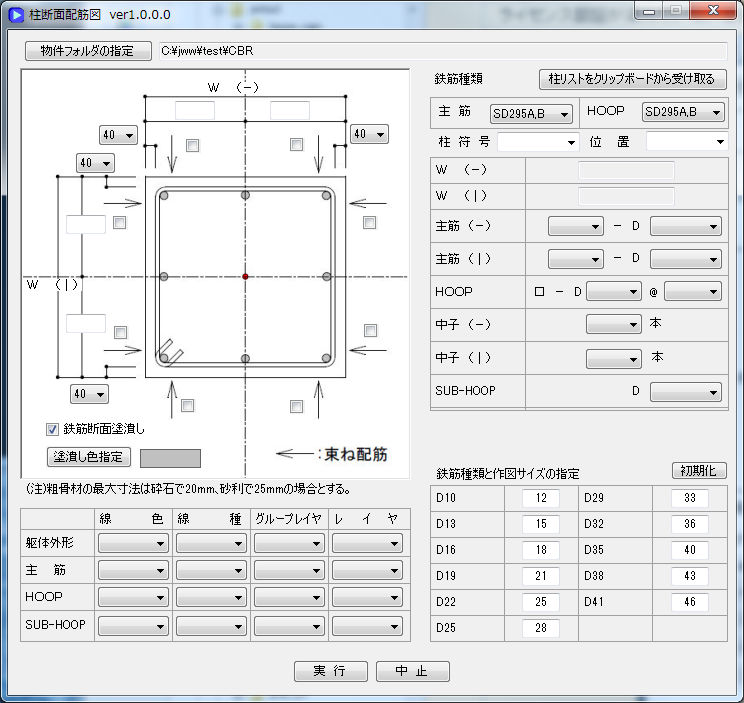Click 柱リストをクリップボードから受け取る button
744x703 pixels.
632,79
